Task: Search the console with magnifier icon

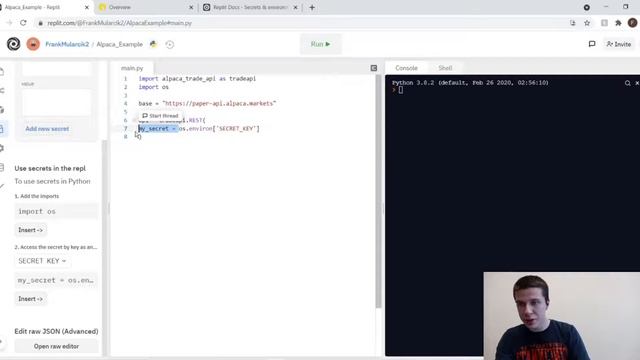Action: tap(627, 83)
